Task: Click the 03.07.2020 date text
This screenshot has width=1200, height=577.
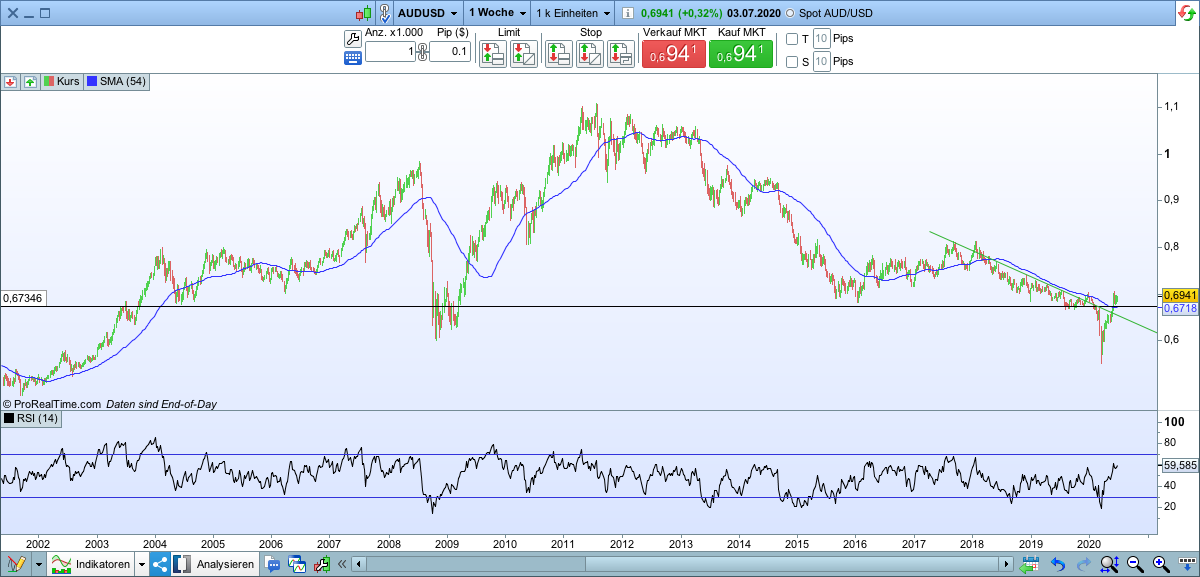Action: (x=755, y=13)
